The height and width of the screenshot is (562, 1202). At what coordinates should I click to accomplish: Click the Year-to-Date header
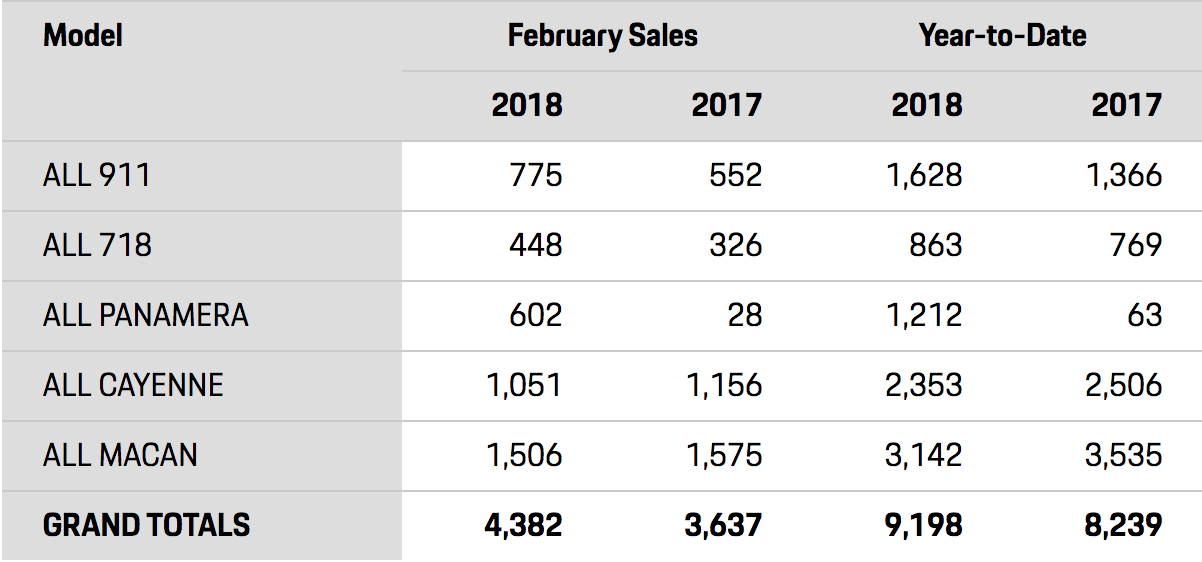[x=1002, y=36]
